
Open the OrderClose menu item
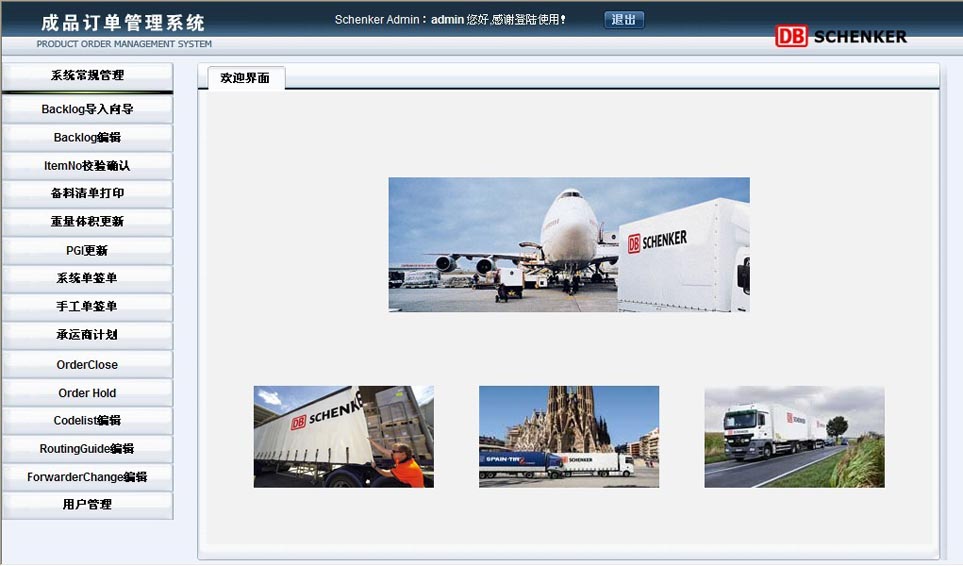87,365
